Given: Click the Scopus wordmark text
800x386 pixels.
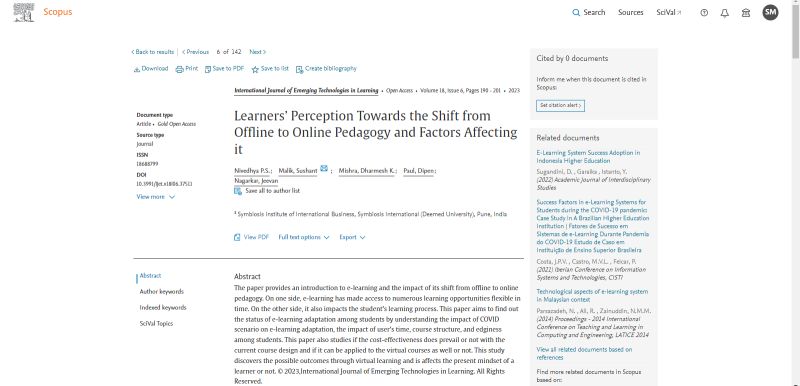Looking at the screenshot, I should pyautogui.click(x=58, y=12).
